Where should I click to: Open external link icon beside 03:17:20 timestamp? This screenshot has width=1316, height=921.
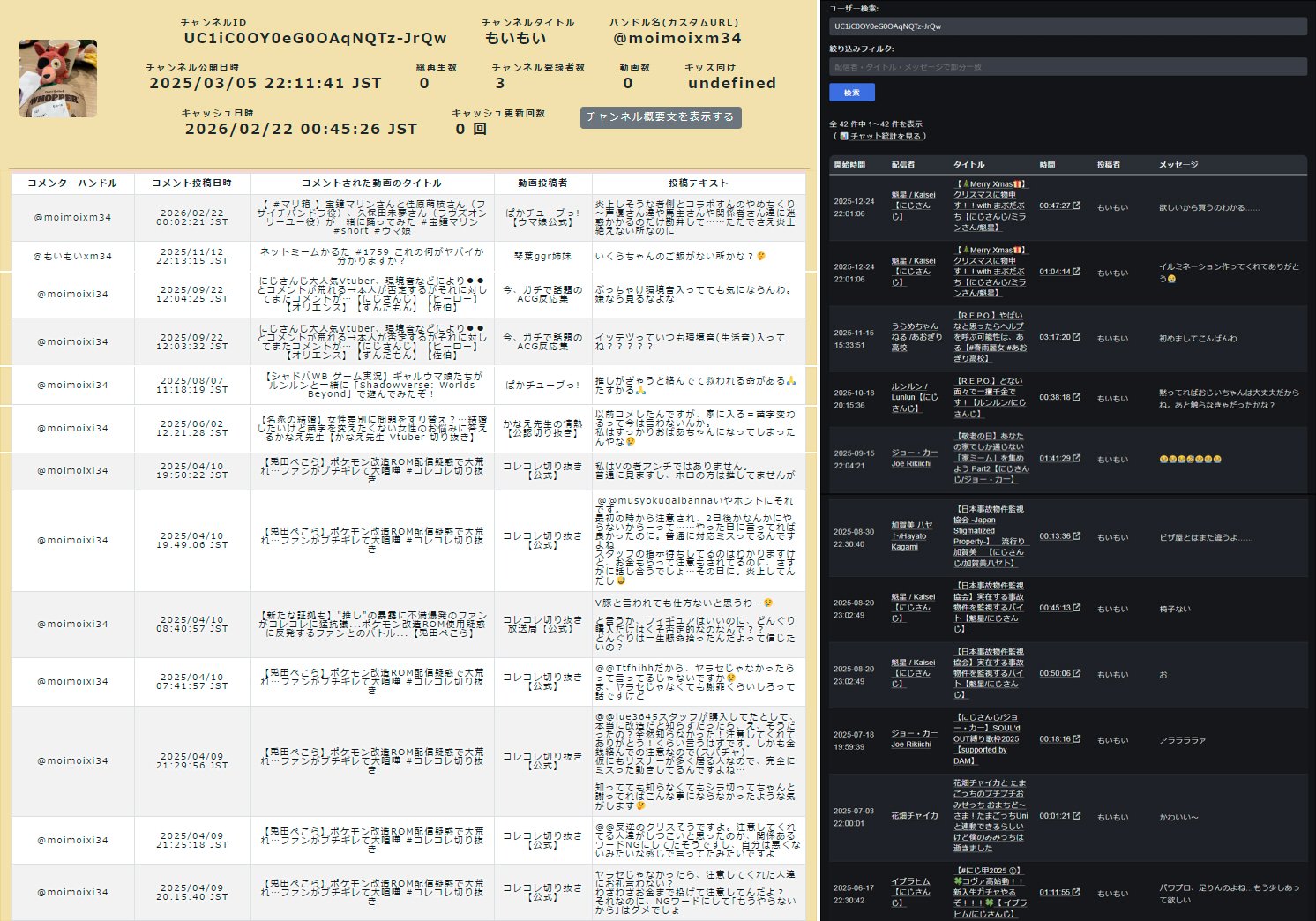click(1076, 337)
